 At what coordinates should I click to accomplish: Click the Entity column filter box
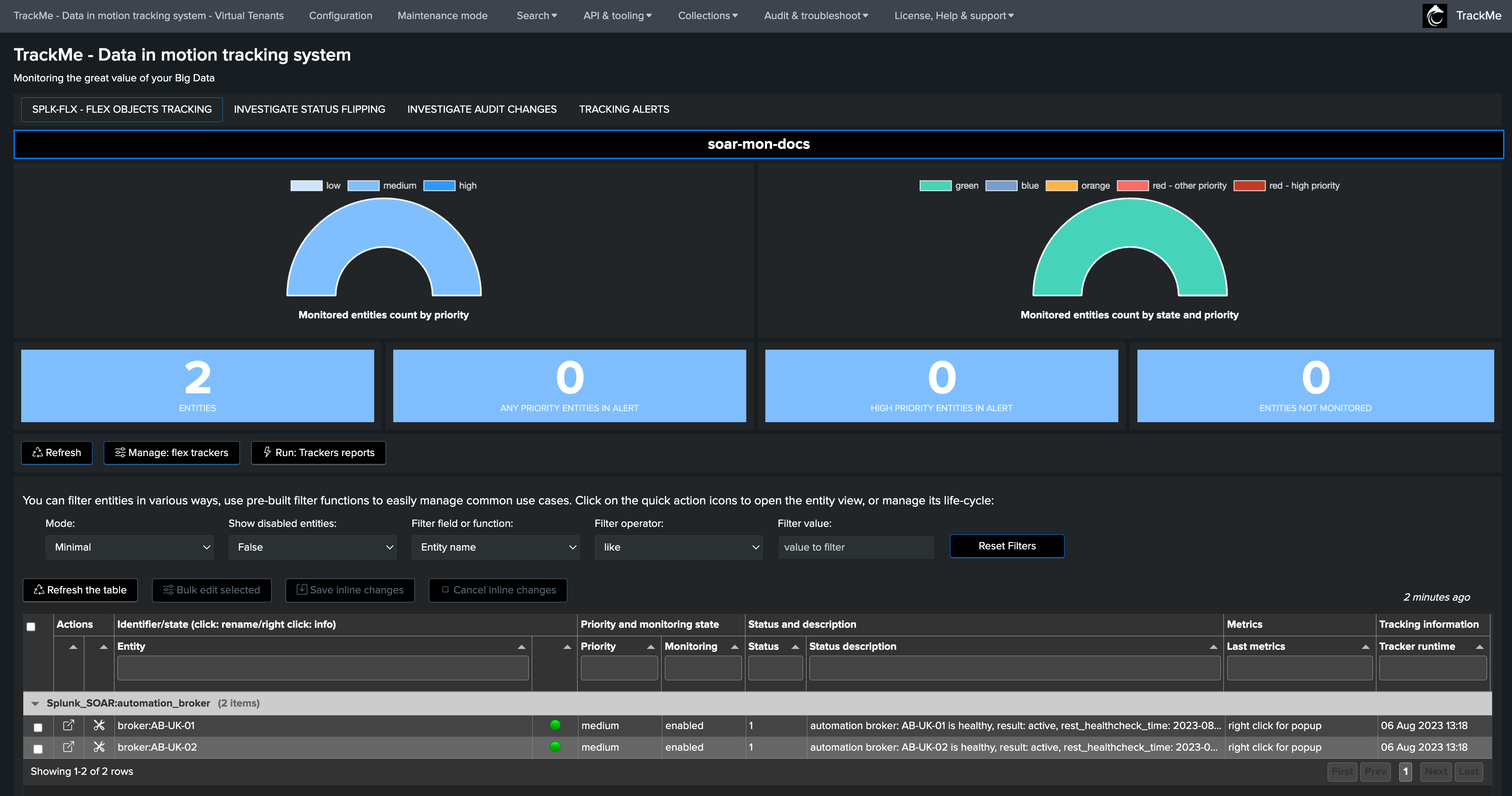pos(323,668)
